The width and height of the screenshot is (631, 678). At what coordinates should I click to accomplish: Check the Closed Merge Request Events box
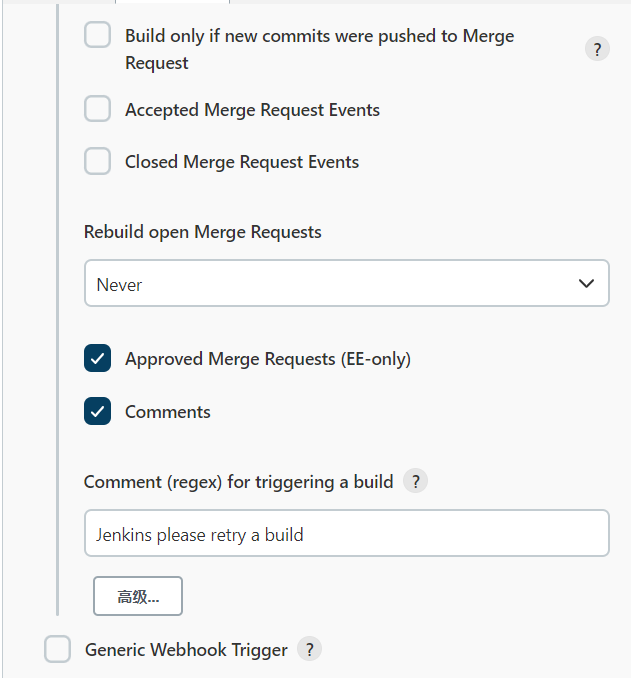97,161
